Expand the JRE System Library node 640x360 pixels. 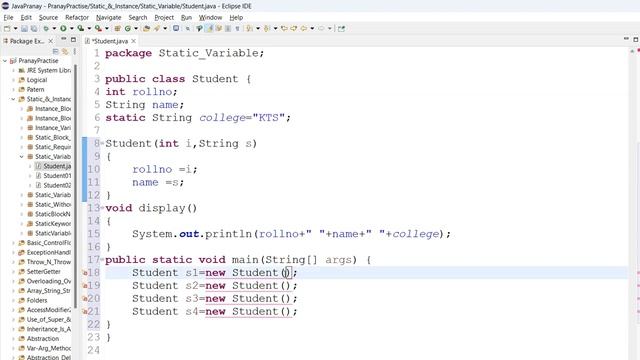pos(13,71)
